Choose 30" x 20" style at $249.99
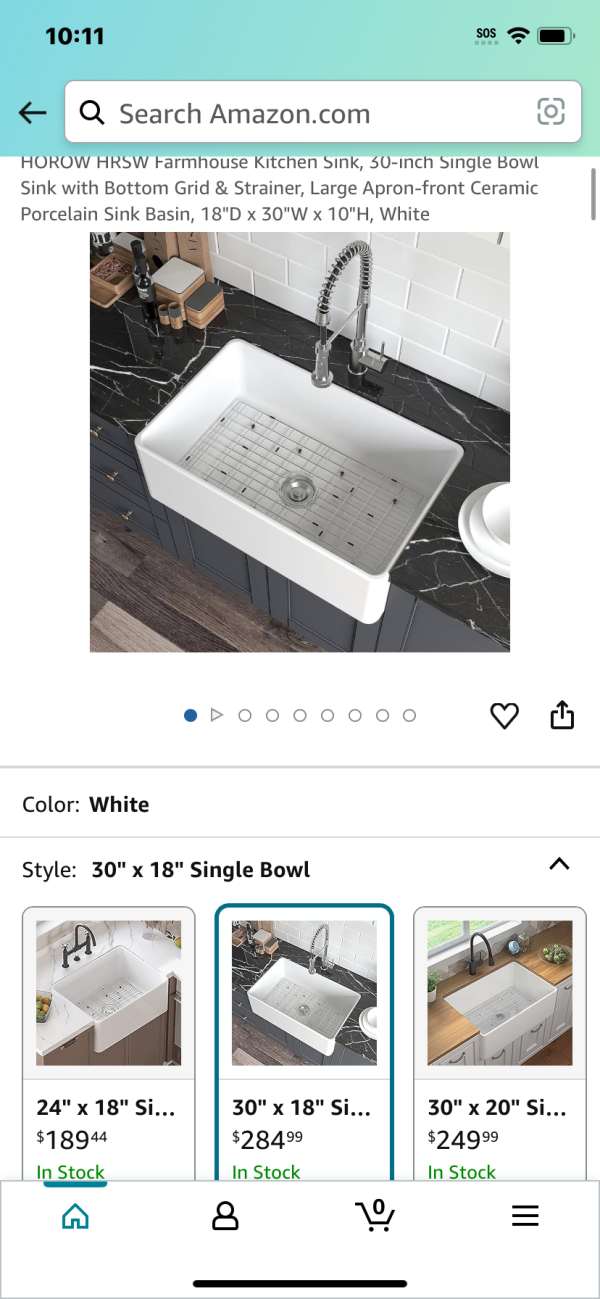Viewport: 600px width, 1299px height. 499,1043
